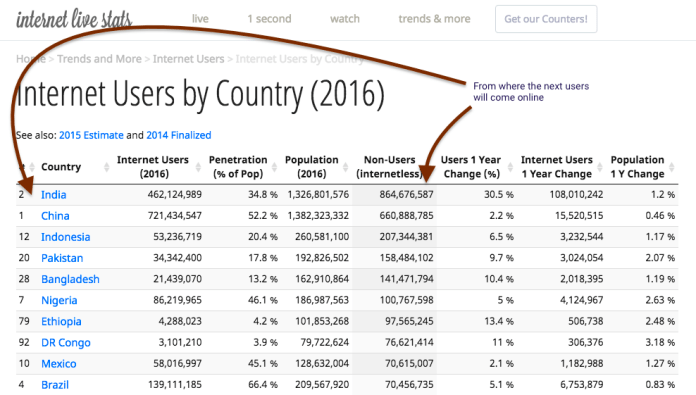Select India's internet users 462,124,989
The height and width of the screenshot is (395, 696).
coord(174,194)
